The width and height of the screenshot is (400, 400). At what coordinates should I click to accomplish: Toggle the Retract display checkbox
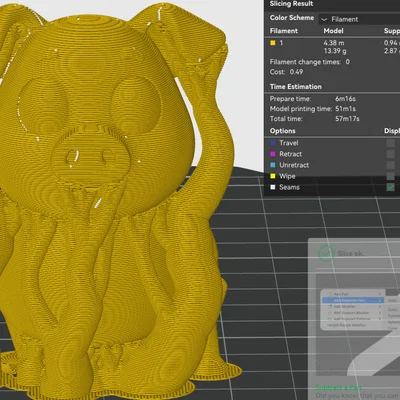[x=390, y=154]
